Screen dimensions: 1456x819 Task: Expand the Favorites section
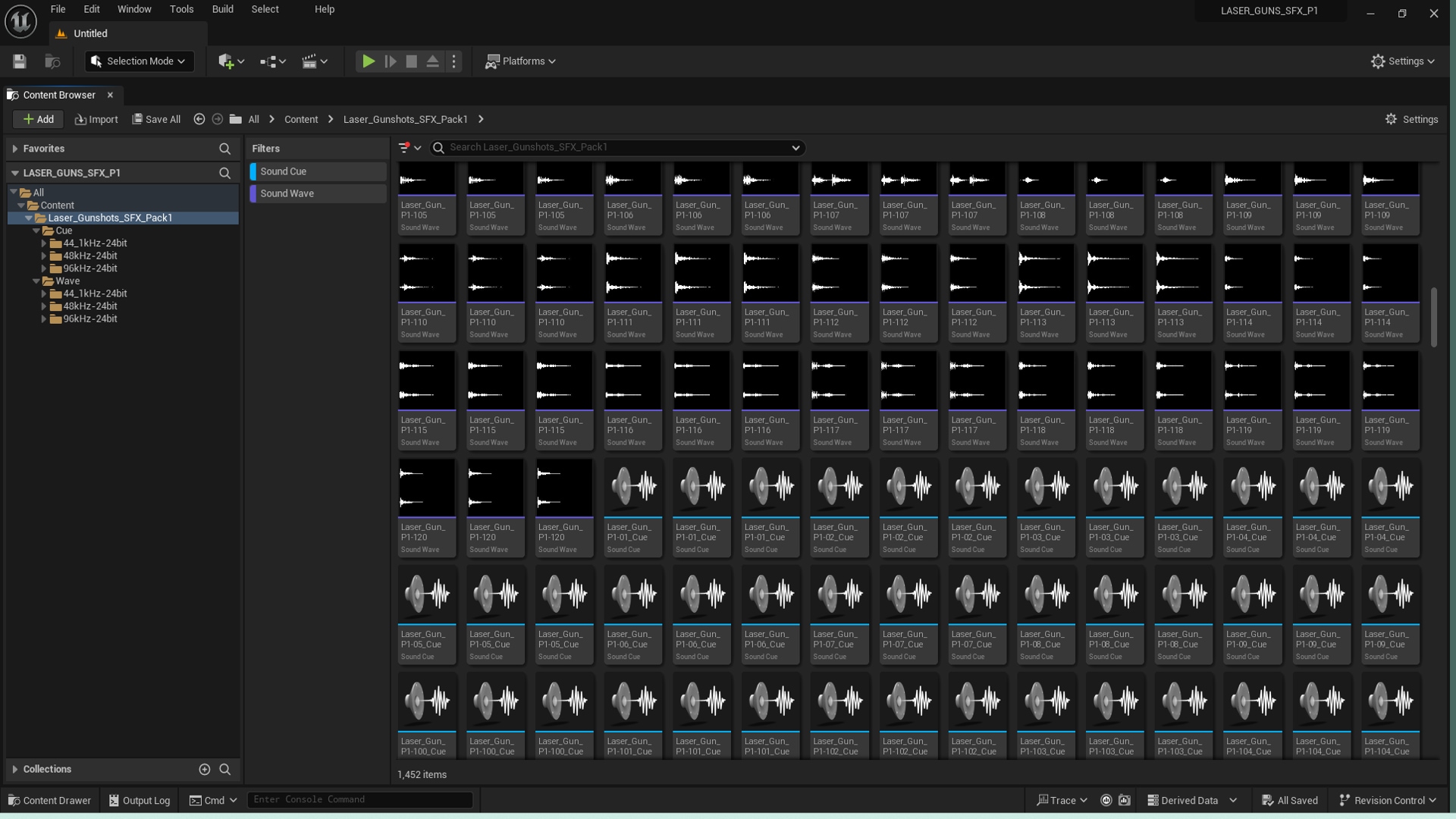[x=15, y=149]
